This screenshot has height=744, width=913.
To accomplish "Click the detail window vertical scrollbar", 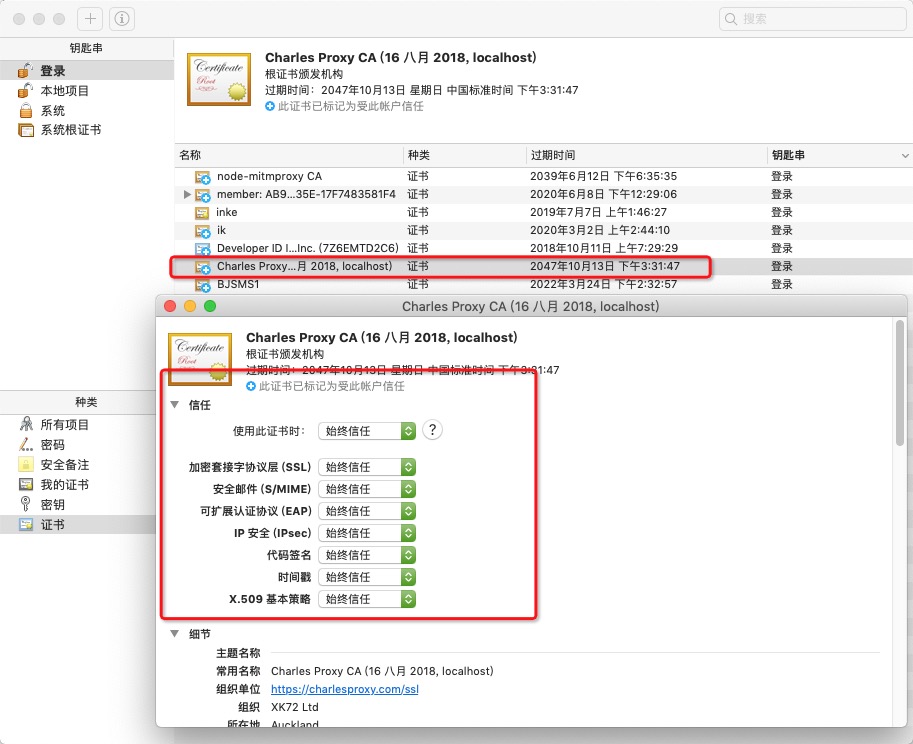I will (900, 383).
